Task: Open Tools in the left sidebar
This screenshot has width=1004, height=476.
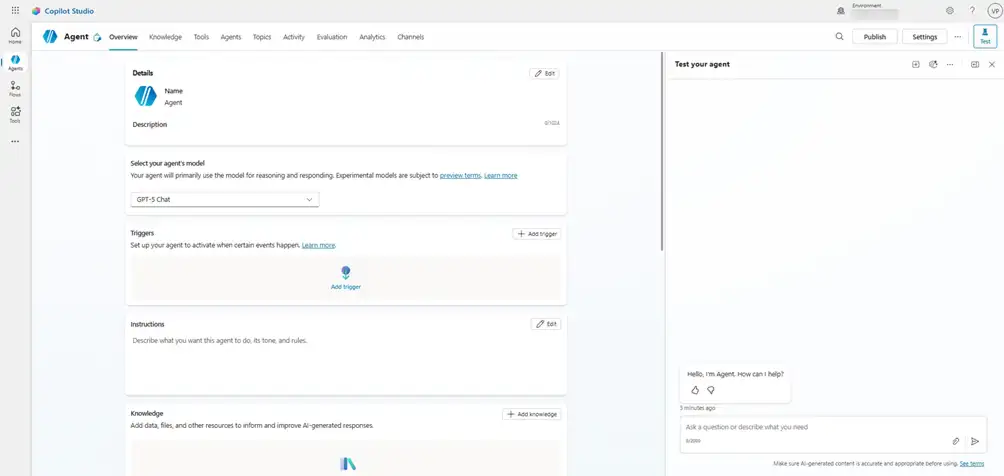Action: [x=15, y=114]
